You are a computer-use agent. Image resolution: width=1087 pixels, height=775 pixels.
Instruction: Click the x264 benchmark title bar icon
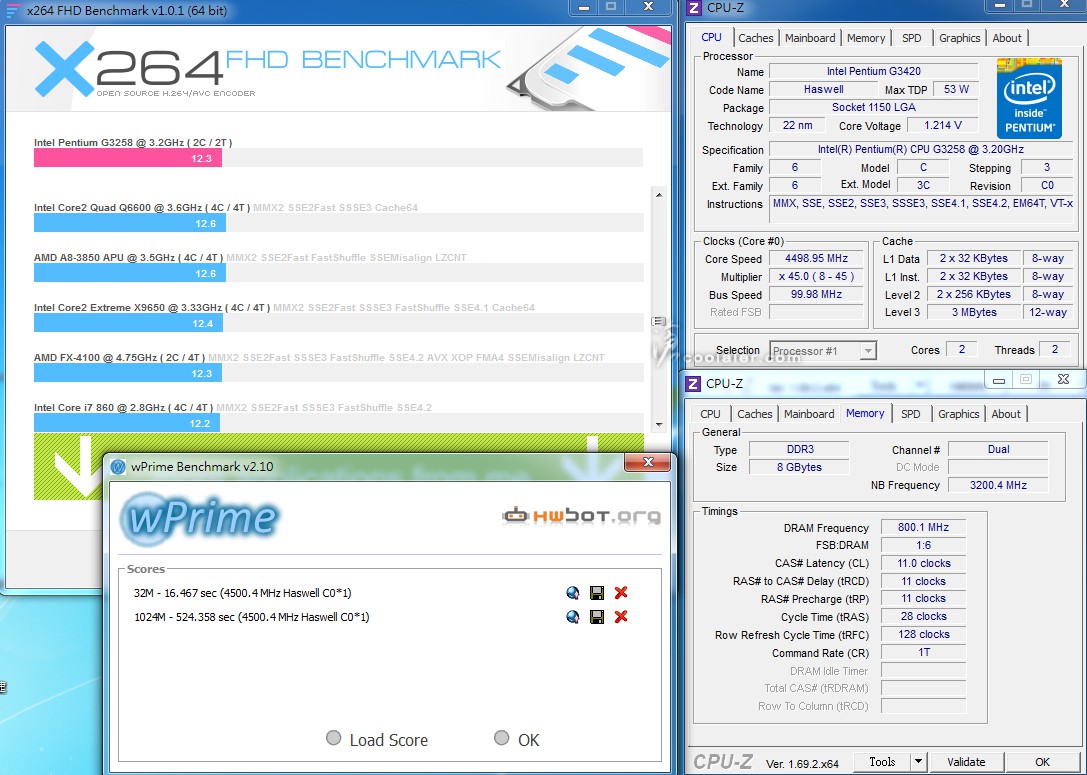point(13,10)
